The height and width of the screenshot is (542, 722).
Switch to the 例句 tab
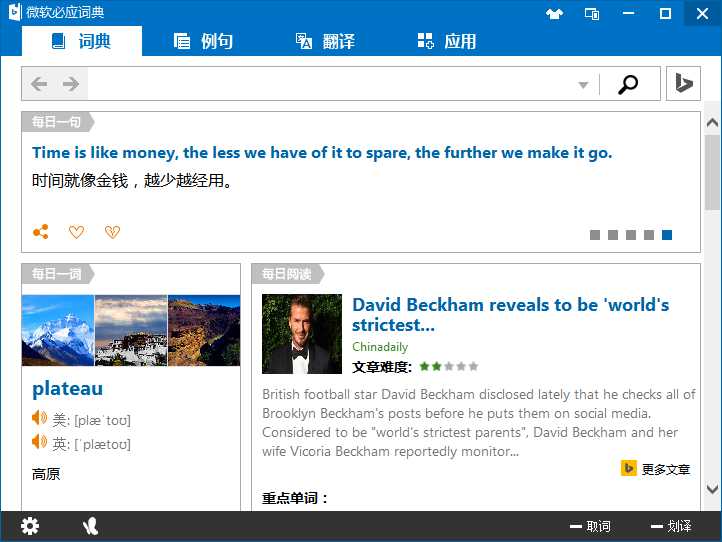203,41
